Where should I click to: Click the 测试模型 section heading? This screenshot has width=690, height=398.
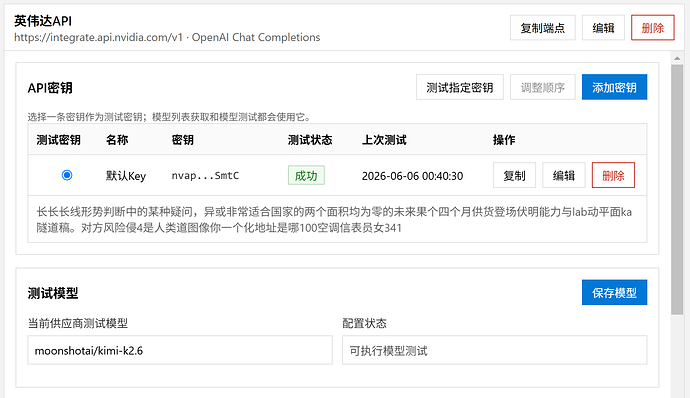pyautogui.click(x=53, y=293)
